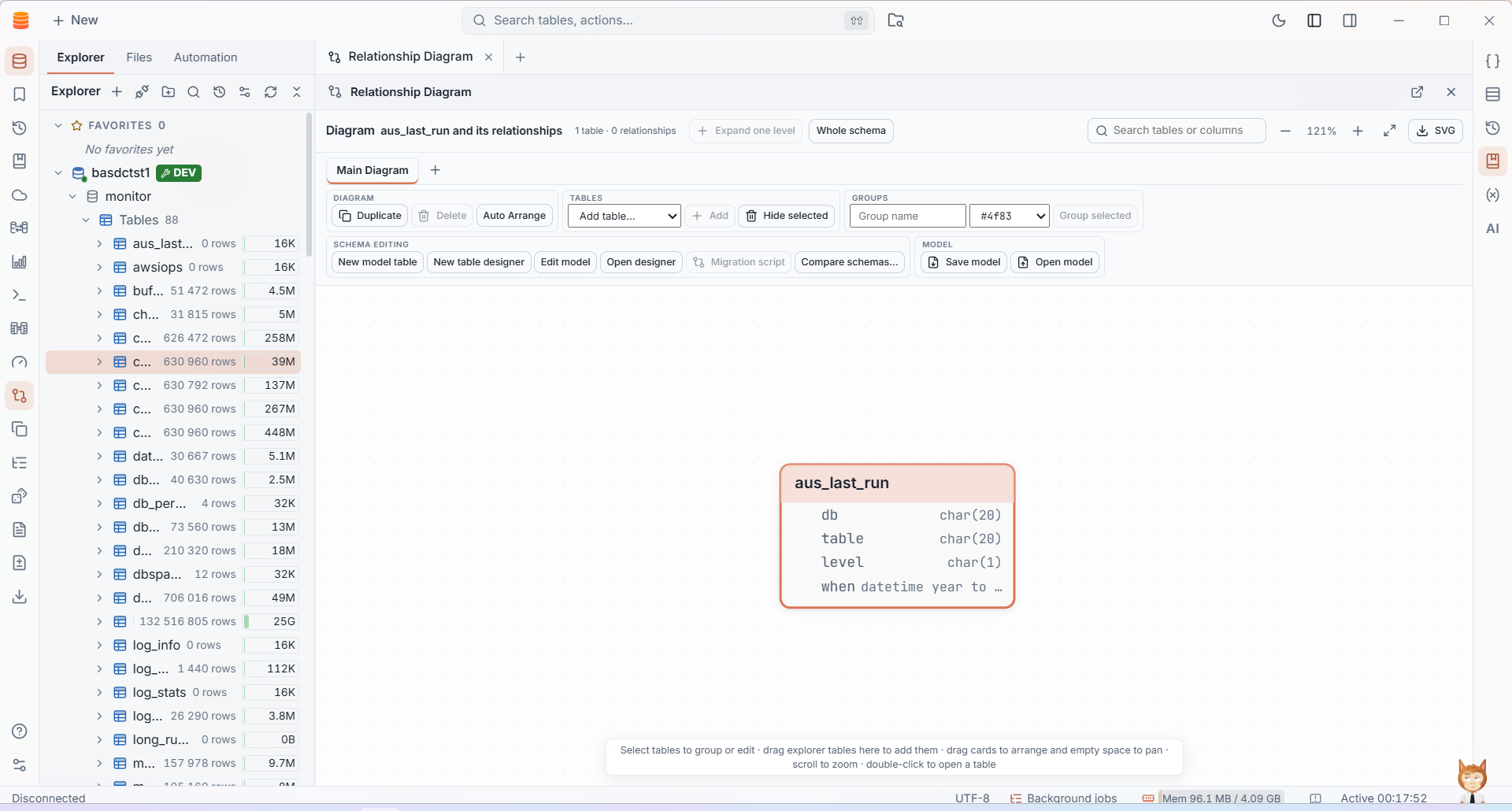Add new item in Explorer plus icon

pos(117,92)
